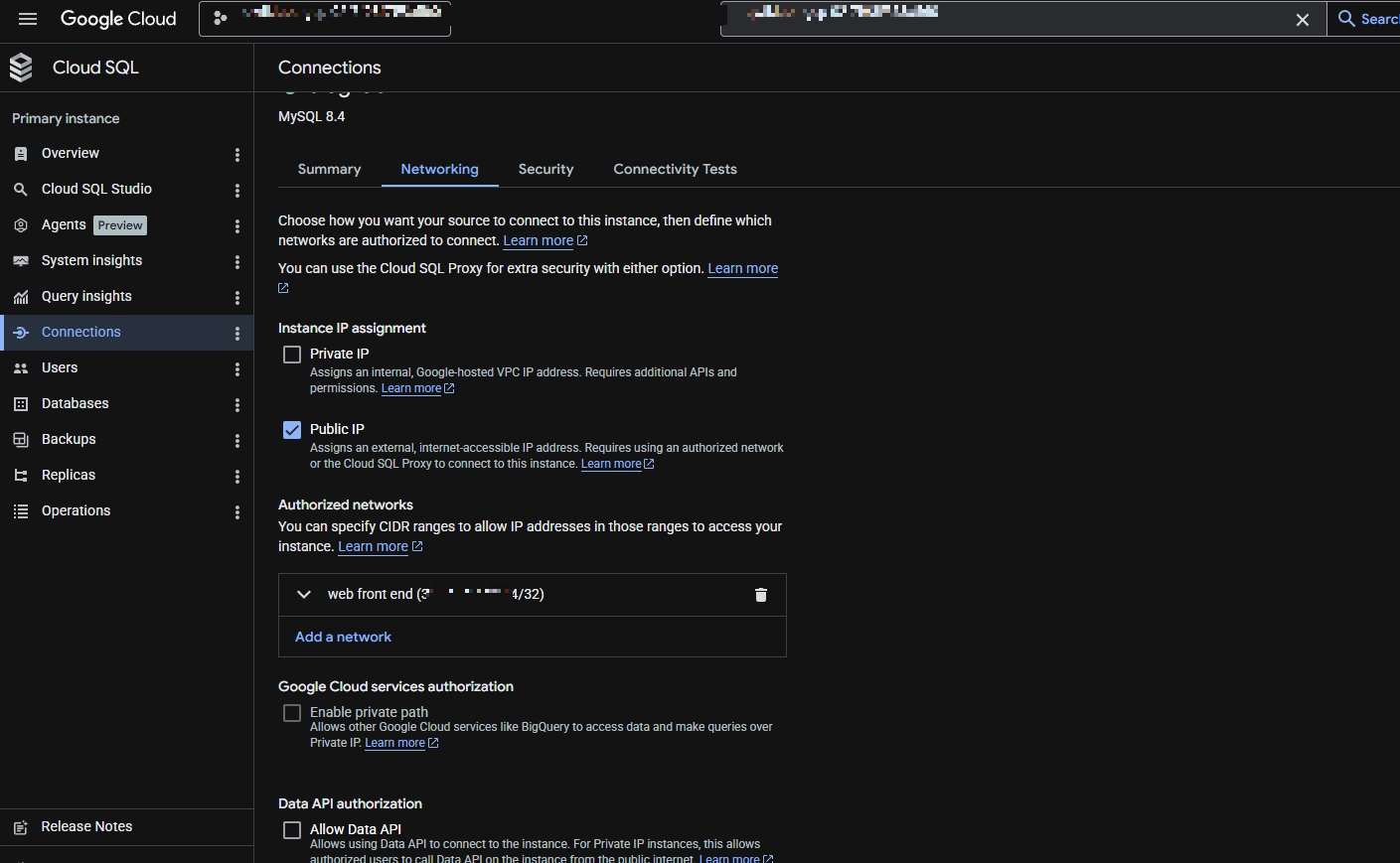This screenshot has height=863, width=1400.
Task: Delete the web front end authorized network
Action: (761, 594)
